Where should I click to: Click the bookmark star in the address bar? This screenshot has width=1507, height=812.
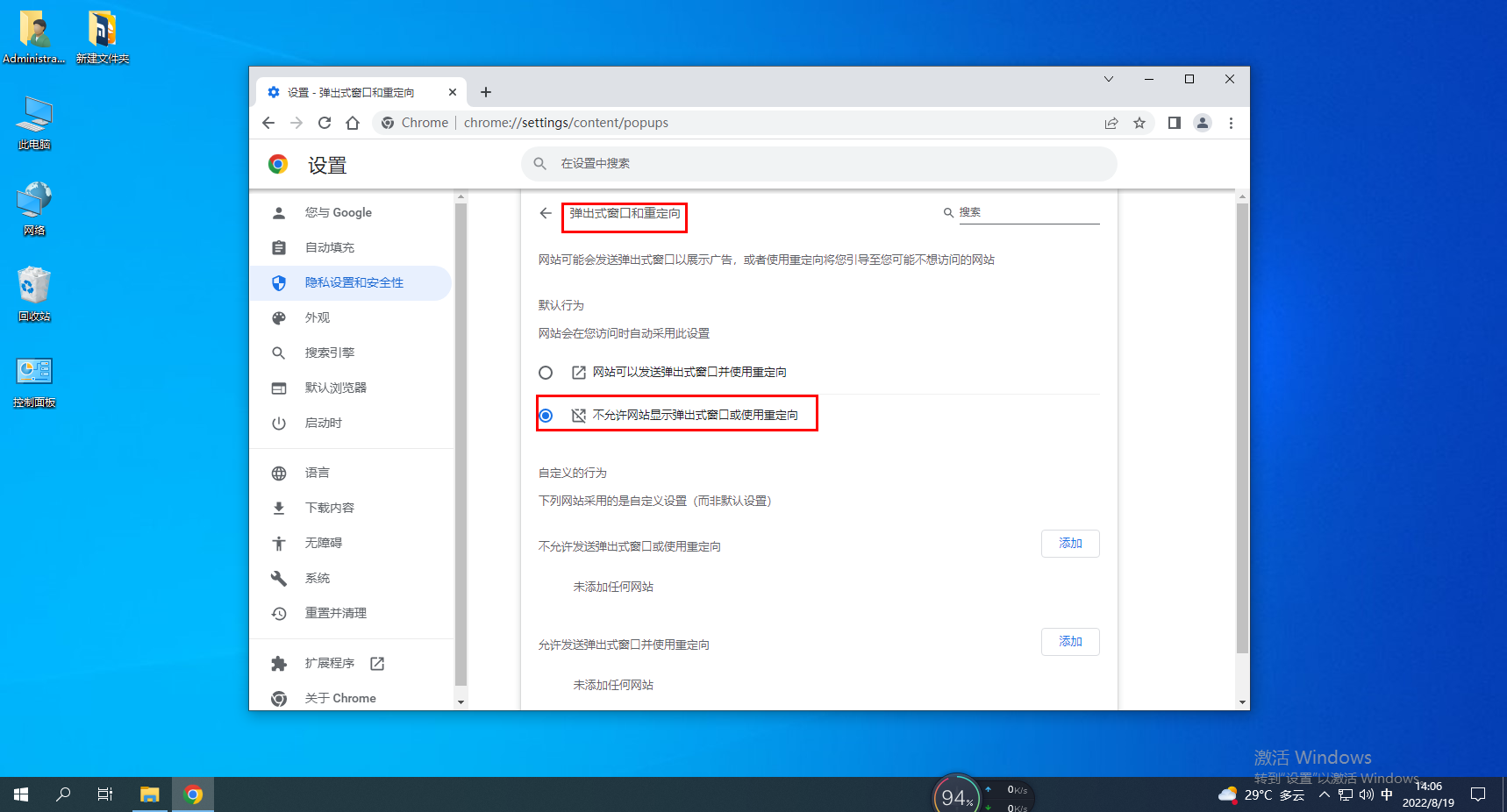click(x=1139, y=123)
